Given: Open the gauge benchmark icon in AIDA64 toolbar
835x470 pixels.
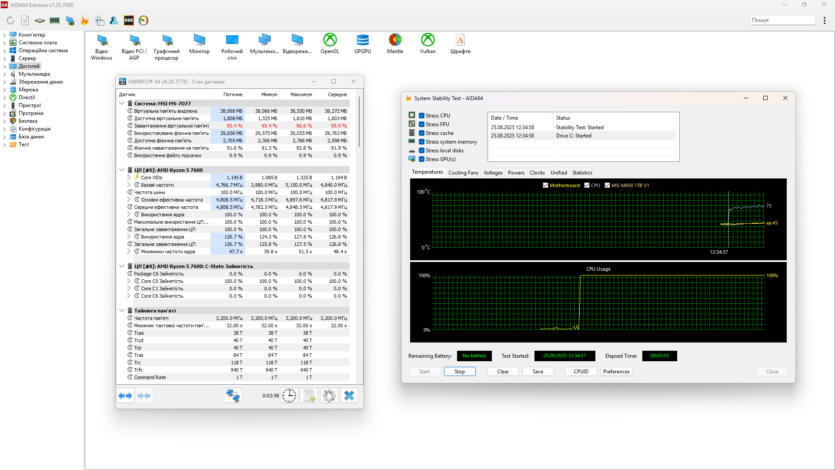Looking at the screenshot, I should click(x=143, y=21).
